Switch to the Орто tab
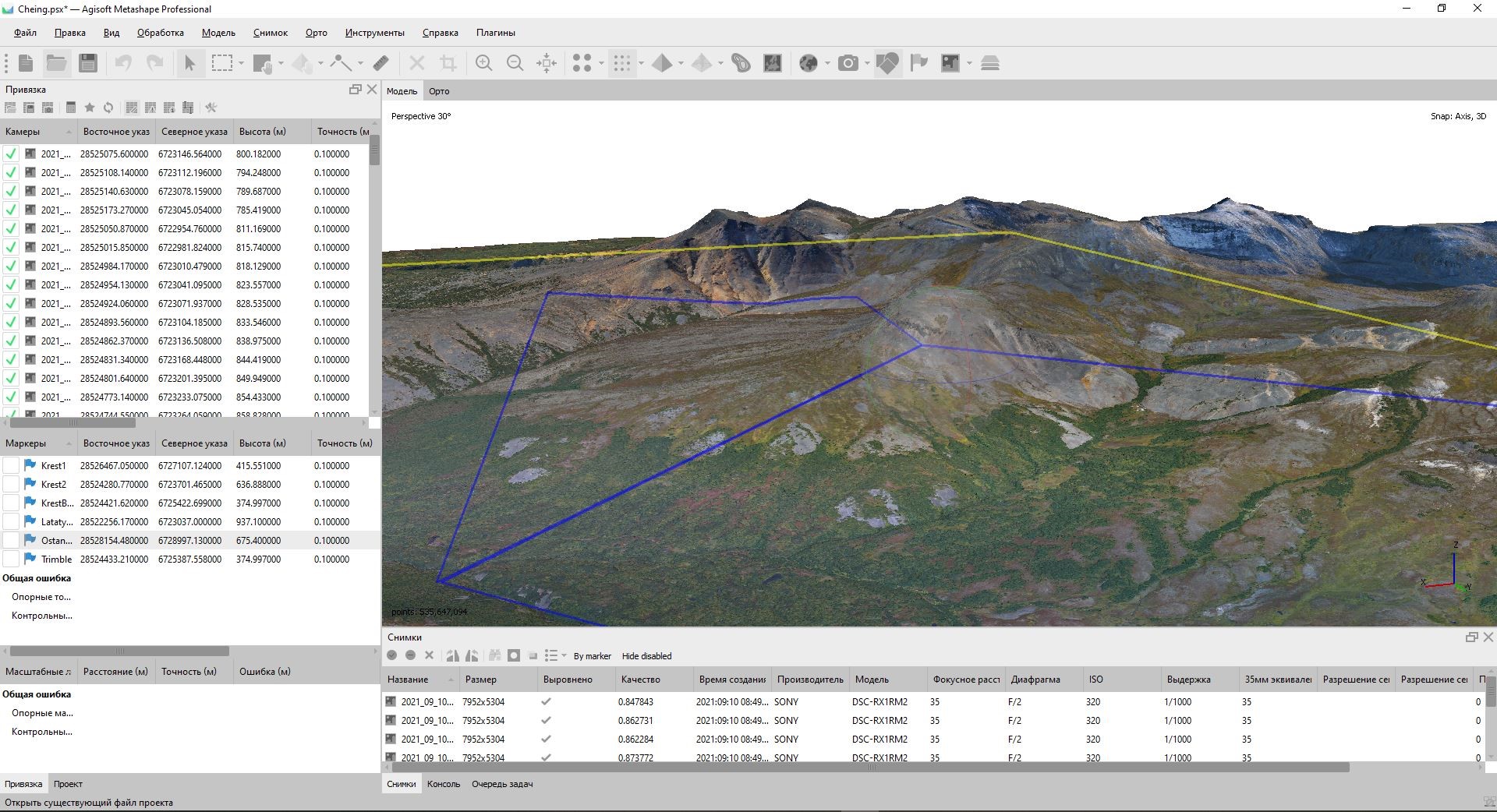 [x=440, y=91]
